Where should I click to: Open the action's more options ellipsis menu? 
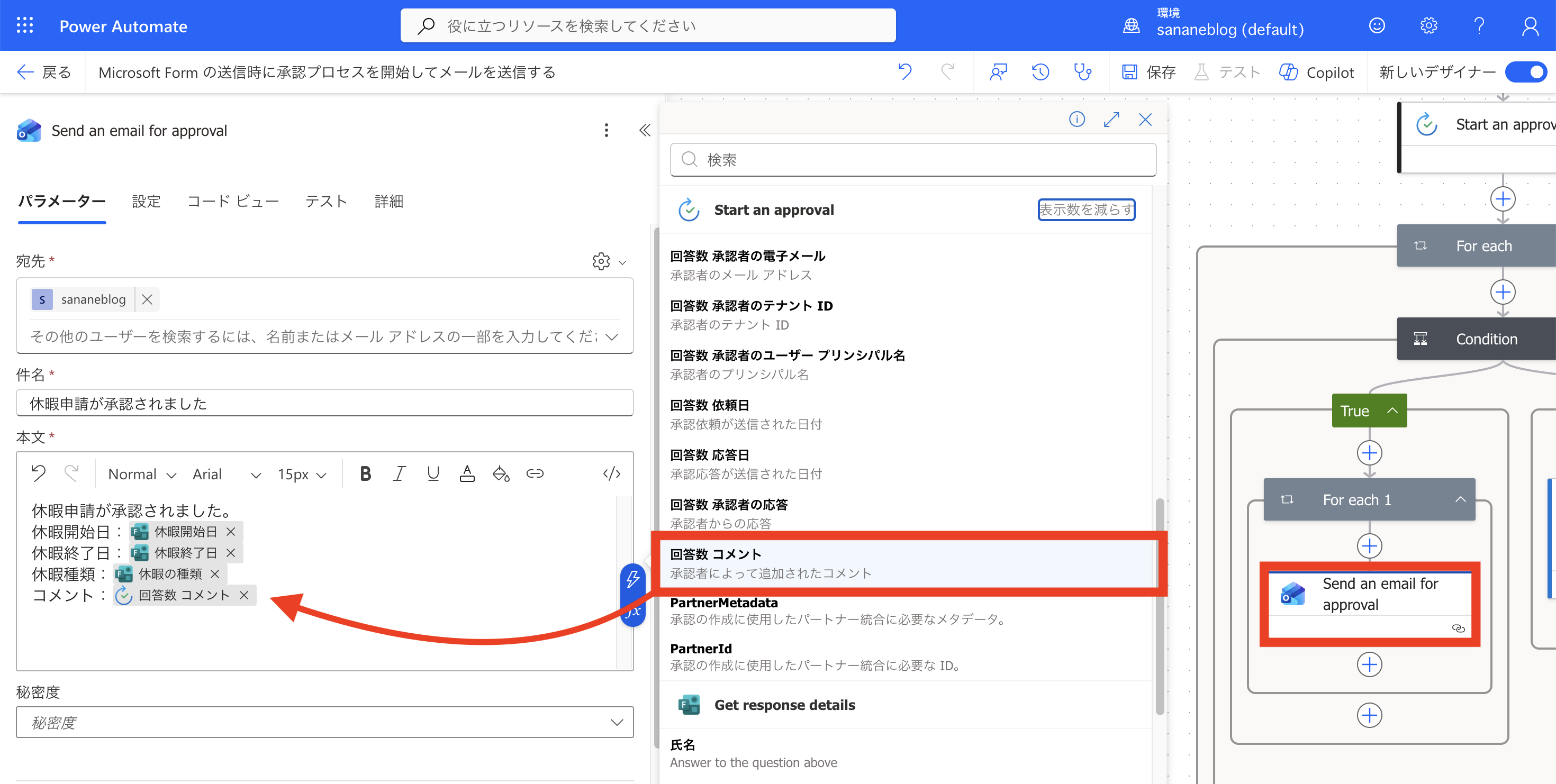[x=606, y=130]
